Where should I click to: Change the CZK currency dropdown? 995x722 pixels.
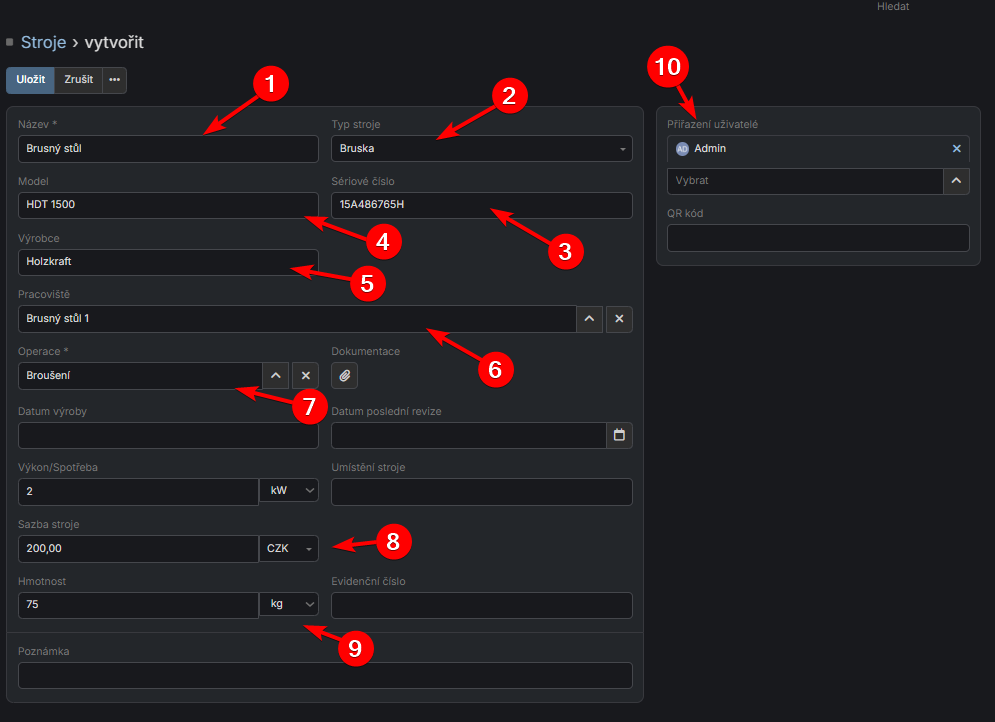[x=289, y=549]
